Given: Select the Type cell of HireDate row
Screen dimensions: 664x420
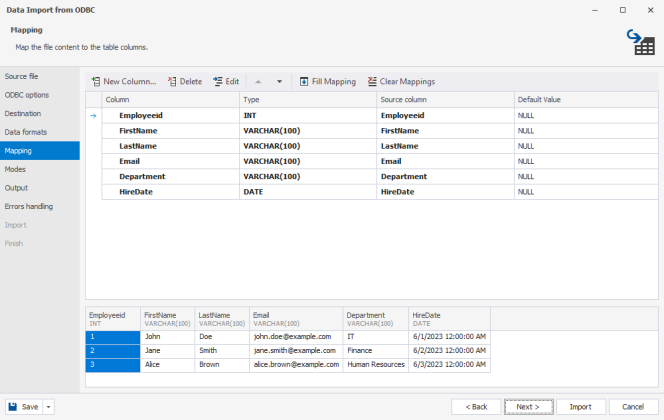Looking at the screenshot, I should [308, 191].
